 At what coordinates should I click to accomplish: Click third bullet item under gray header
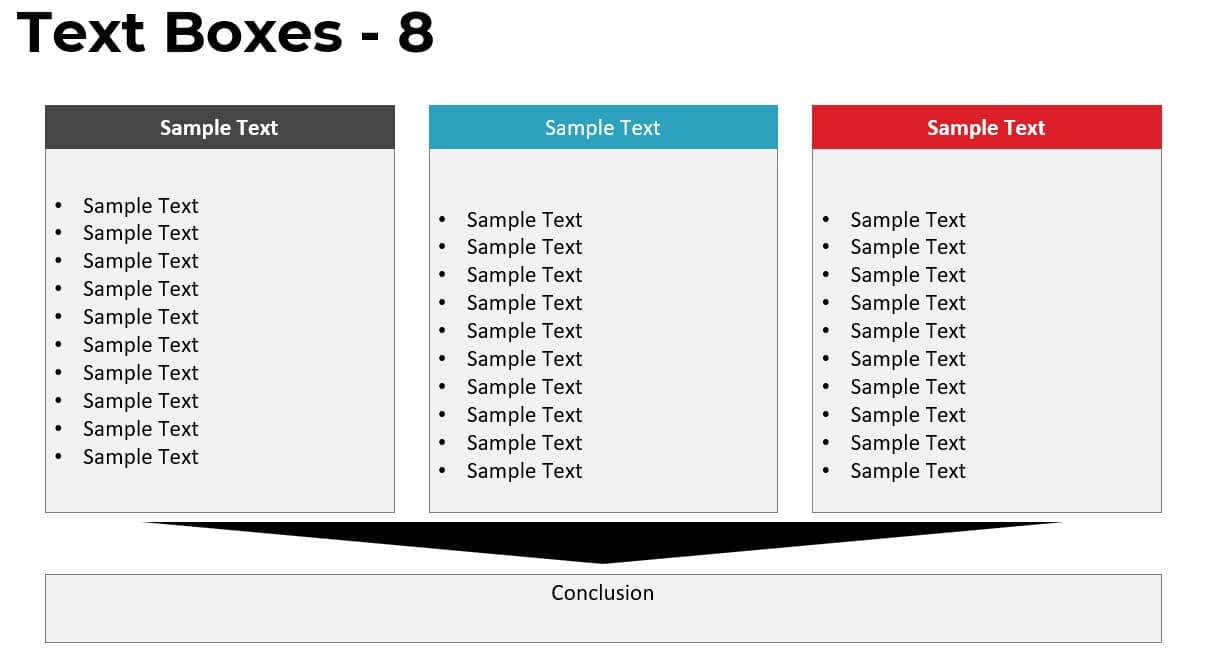click(x=141, y=261)
